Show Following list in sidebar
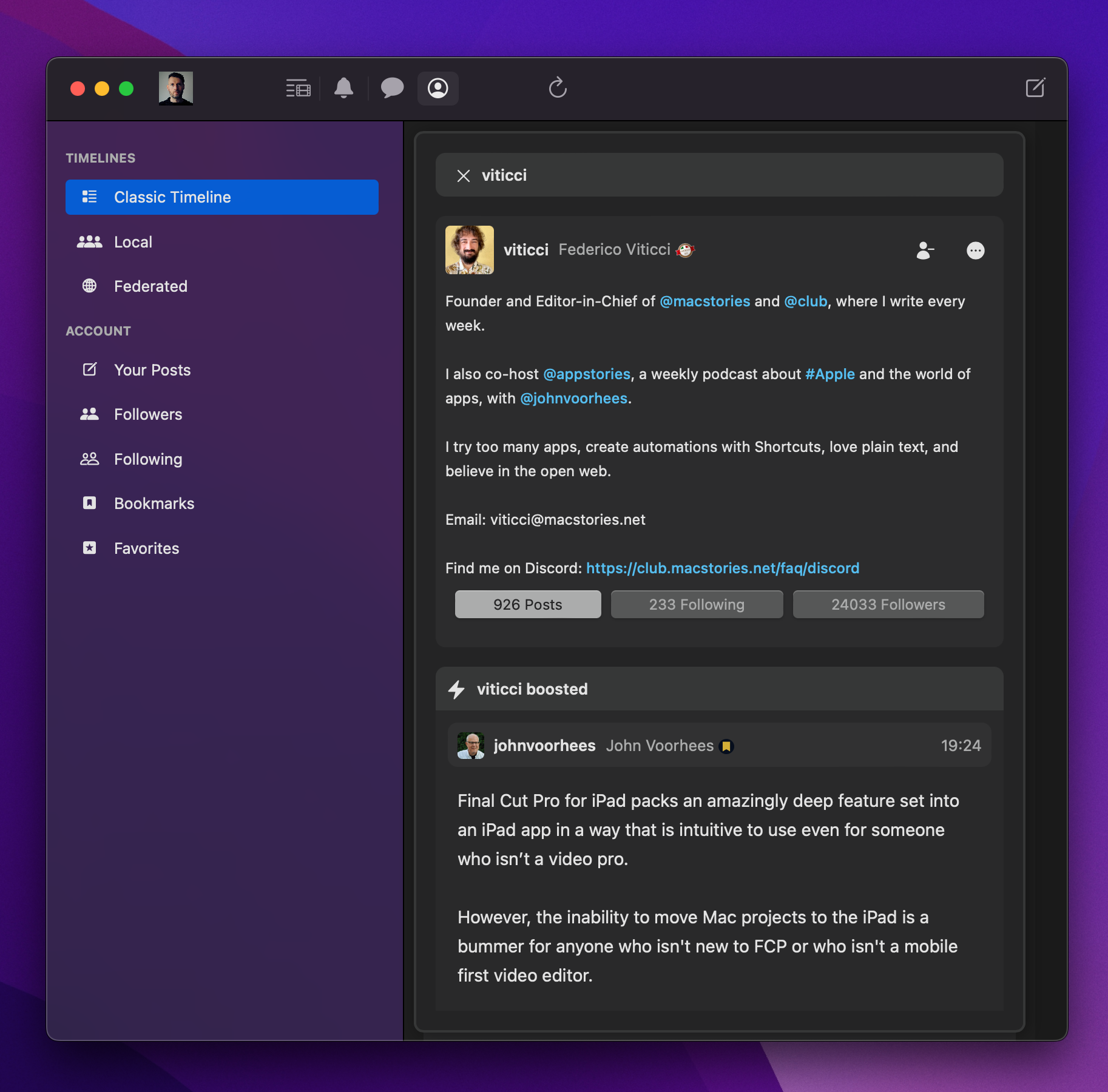The width and height of the screenshot is (1108, 1092). point(222,459)
